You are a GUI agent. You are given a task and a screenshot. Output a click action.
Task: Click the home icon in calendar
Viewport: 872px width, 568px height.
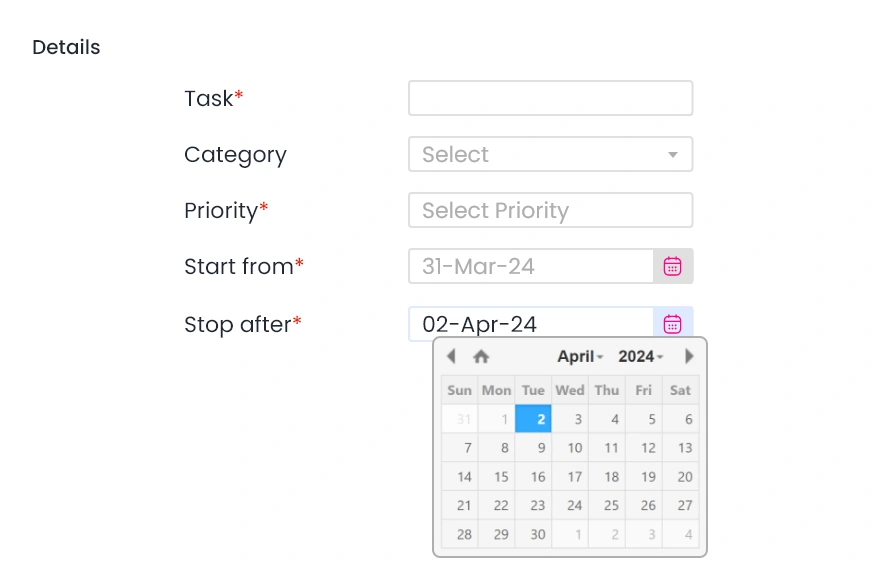pyautogui.click(x=481, y=356)
